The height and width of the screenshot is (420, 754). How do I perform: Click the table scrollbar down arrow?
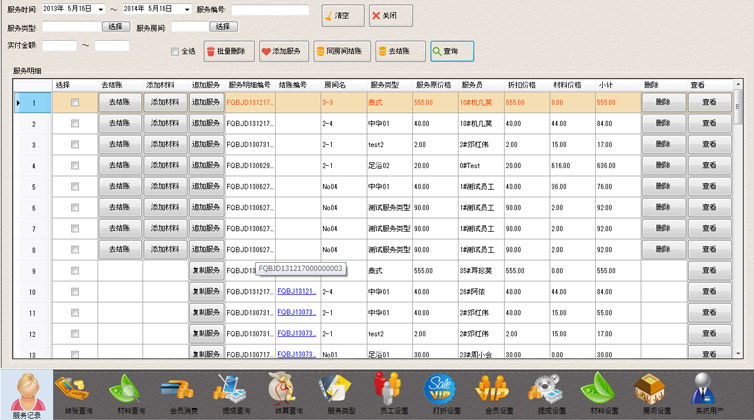tap(738, 354)
